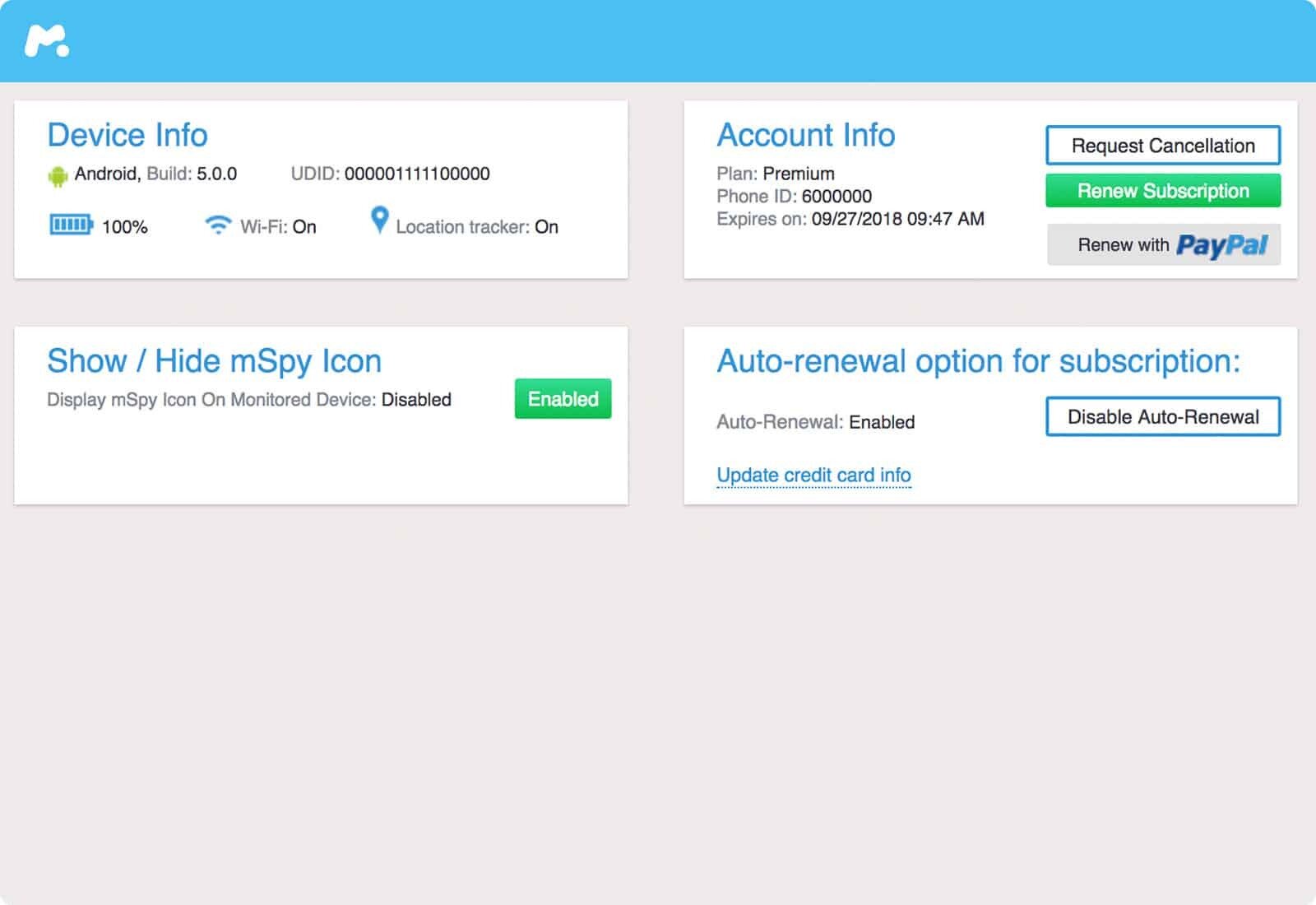
Task: Click the location tracker pin icon
Action: pos(378,222)
